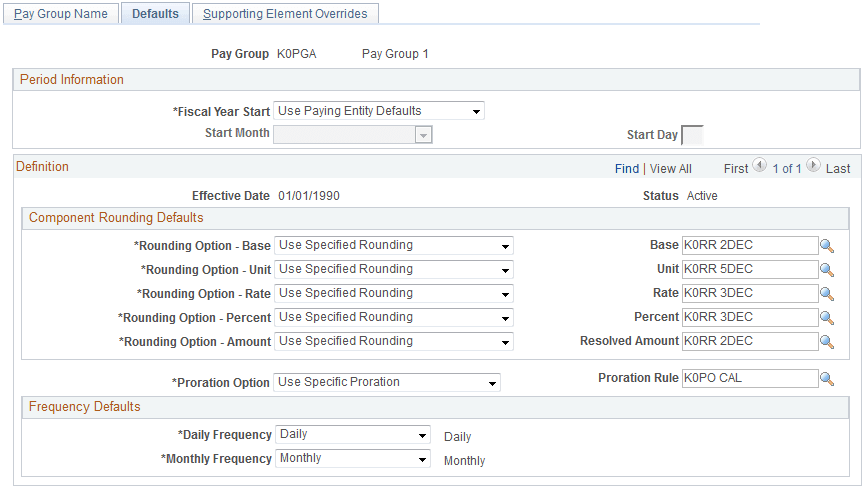Click the Find link
865x489 pixels.
pyautogui.click(x=627, y=169)
